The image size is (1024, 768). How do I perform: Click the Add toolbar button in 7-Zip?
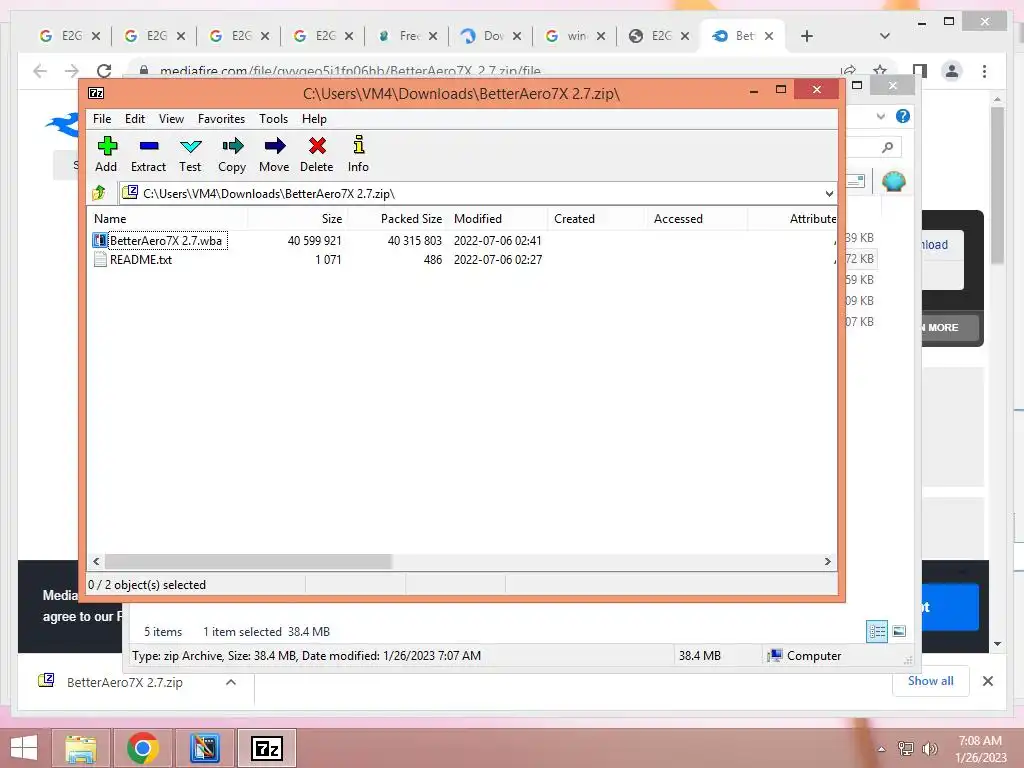pos(106,155)
